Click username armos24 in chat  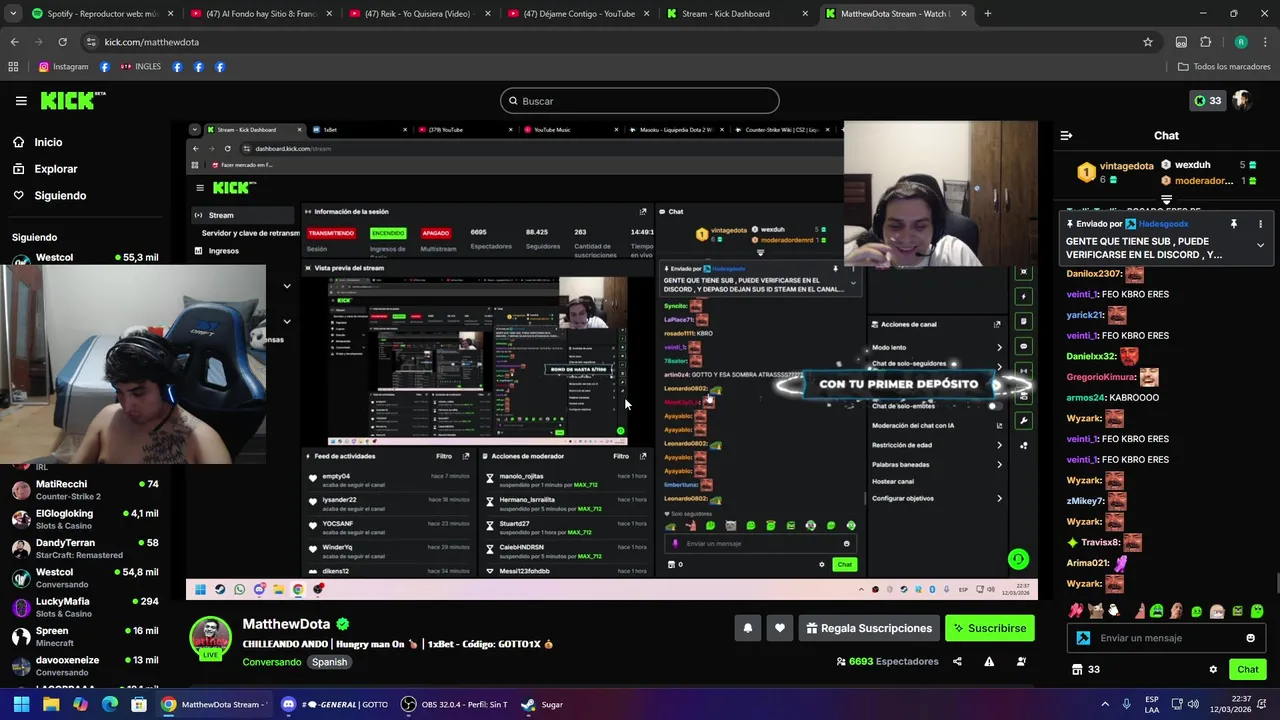[x=1086, y=398]
